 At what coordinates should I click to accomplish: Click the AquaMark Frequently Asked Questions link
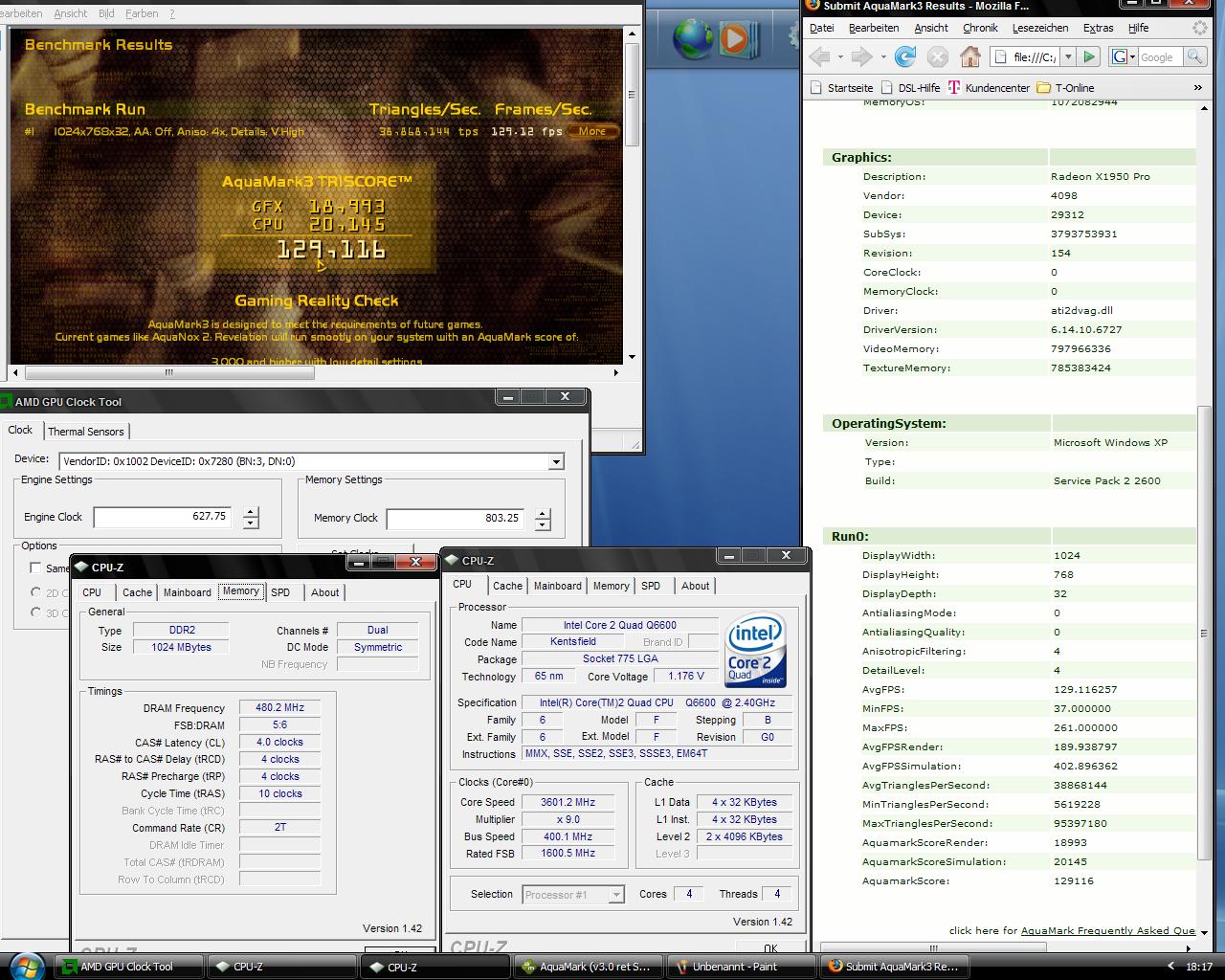(1108, 930)
